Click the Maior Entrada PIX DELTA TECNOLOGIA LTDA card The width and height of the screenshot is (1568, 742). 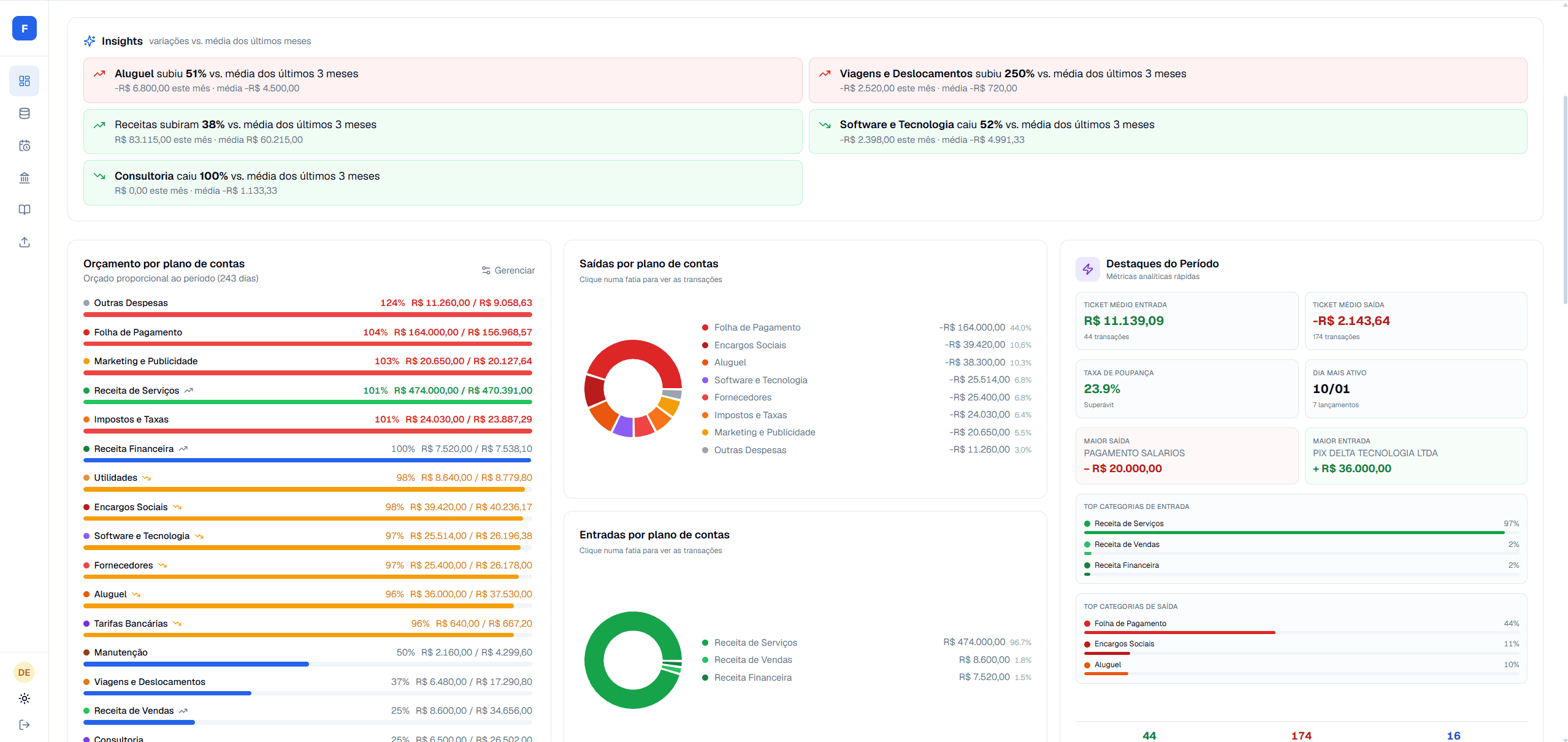[1416, 456]
